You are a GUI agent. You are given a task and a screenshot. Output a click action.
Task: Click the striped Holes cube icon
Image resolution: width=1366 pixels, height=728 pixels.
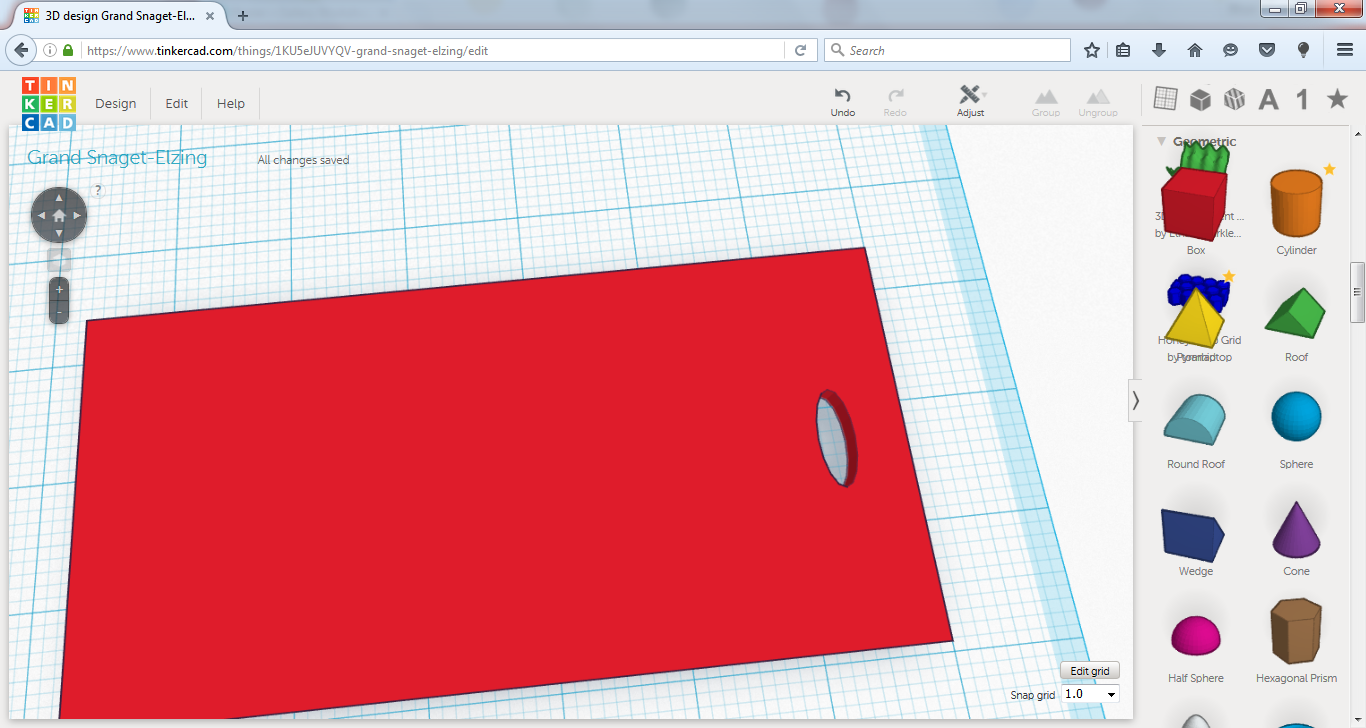pyautogui.click(x=1234, y=98)
